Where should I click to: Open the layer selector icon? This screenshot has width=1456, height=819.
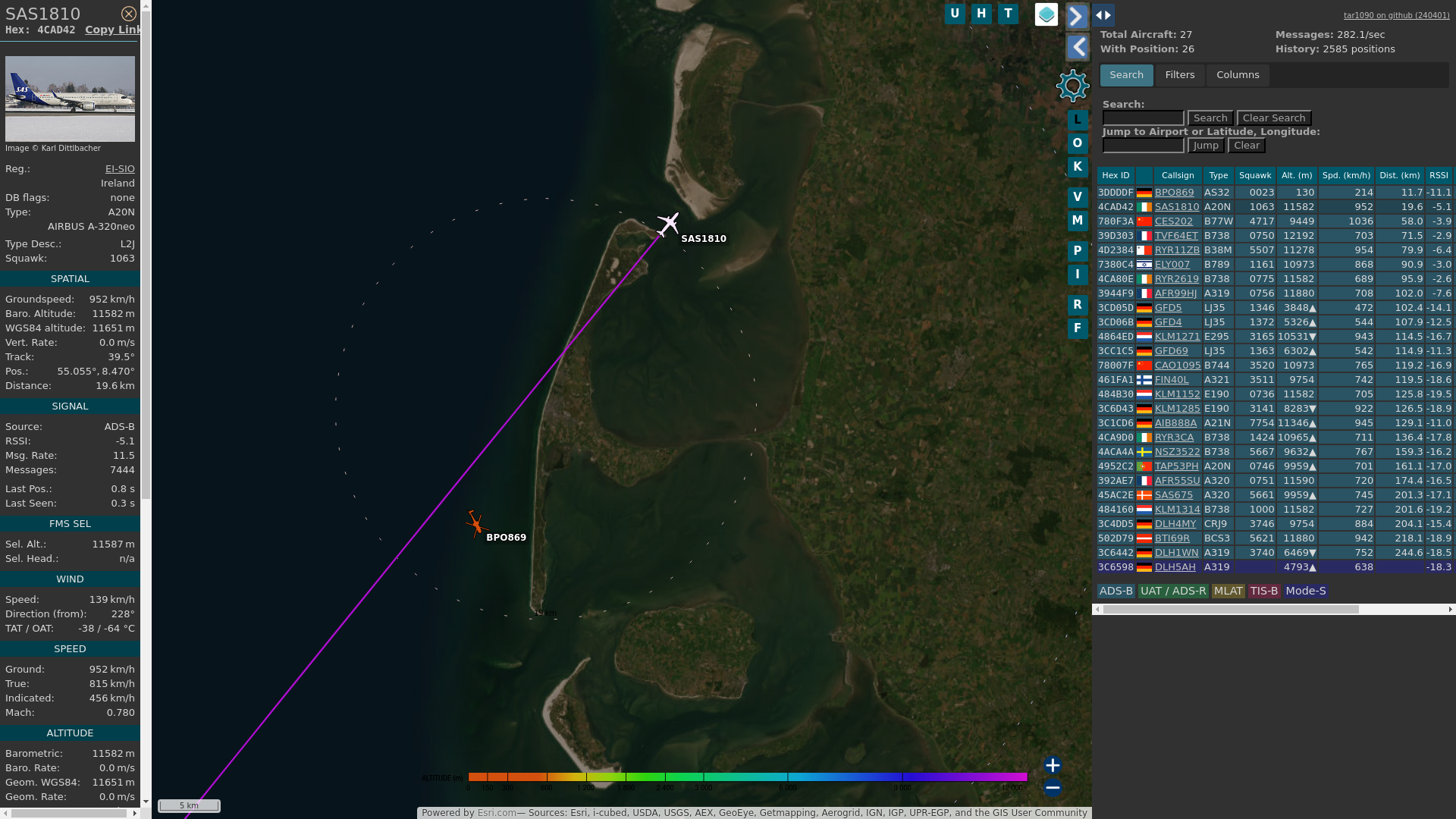pos(1046,14)
